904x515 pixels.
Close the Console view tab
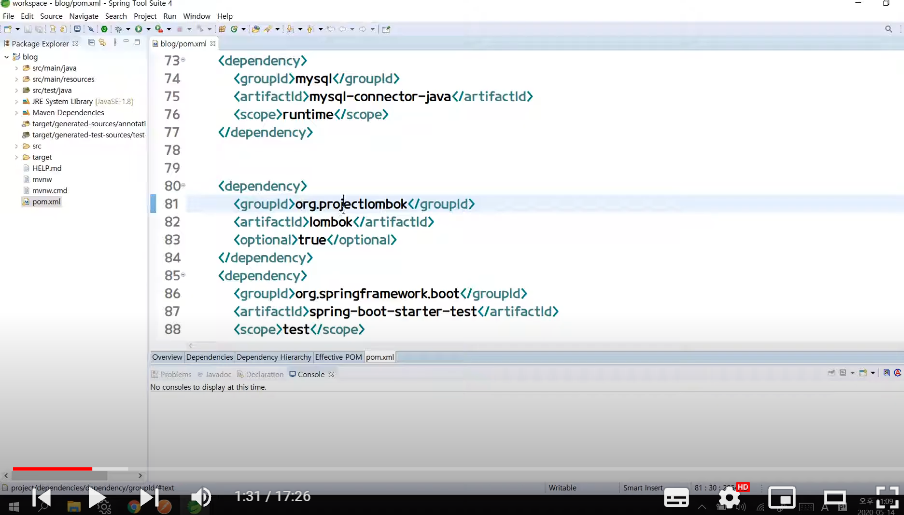click(x=332, y=374)
